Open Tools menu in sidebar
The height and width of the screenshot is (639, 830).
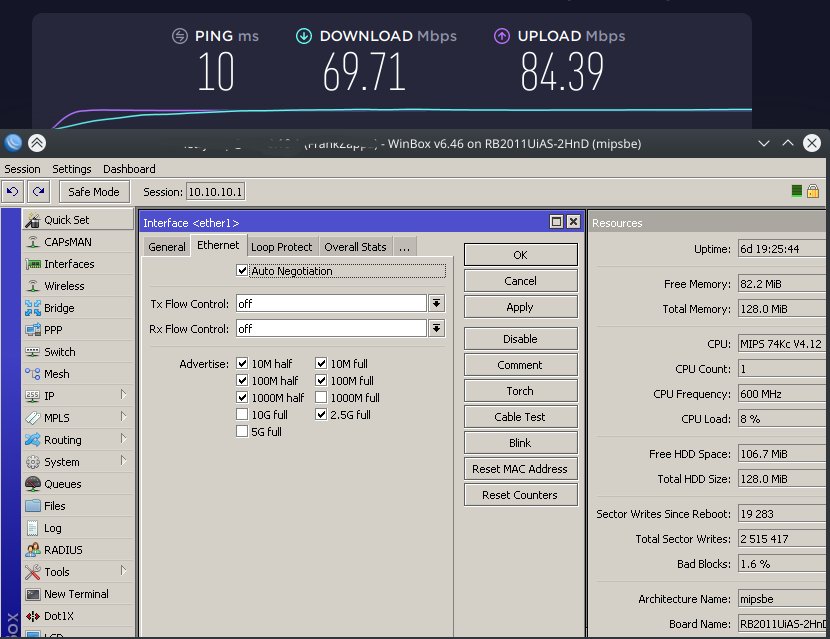click(78, 572)
